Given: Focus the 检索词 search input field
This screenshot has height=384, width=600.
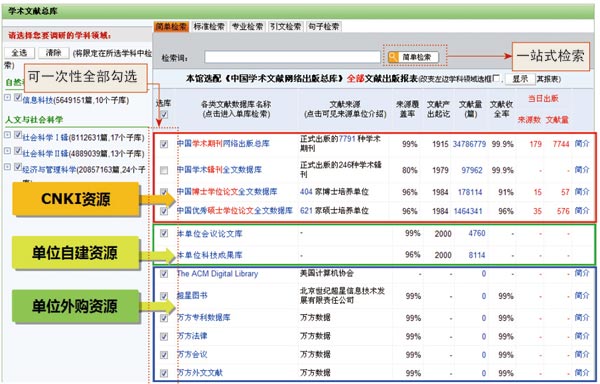Looking at the screenshot, I should 292,57.
